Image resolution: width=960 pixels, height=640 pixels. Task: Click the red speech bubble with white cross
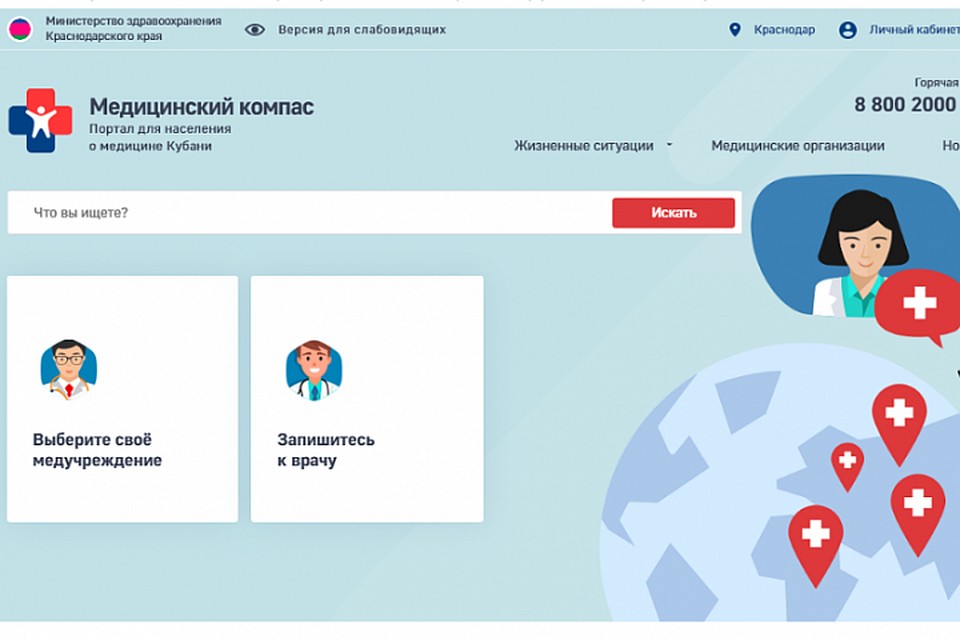pos(918,306)
